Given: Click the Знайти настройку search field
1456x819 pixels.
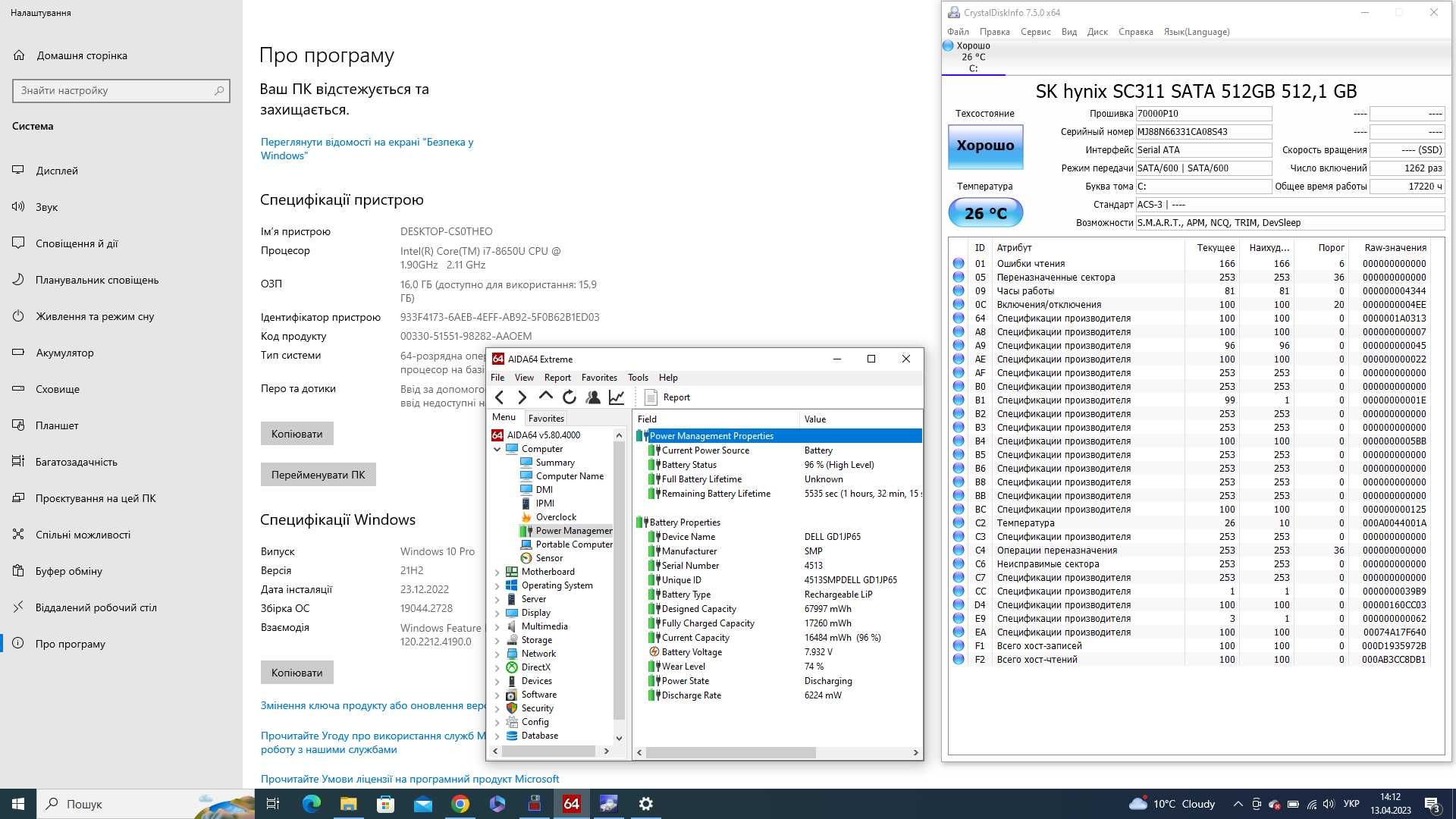Looking at the screenshot, I should click(121, 90).
